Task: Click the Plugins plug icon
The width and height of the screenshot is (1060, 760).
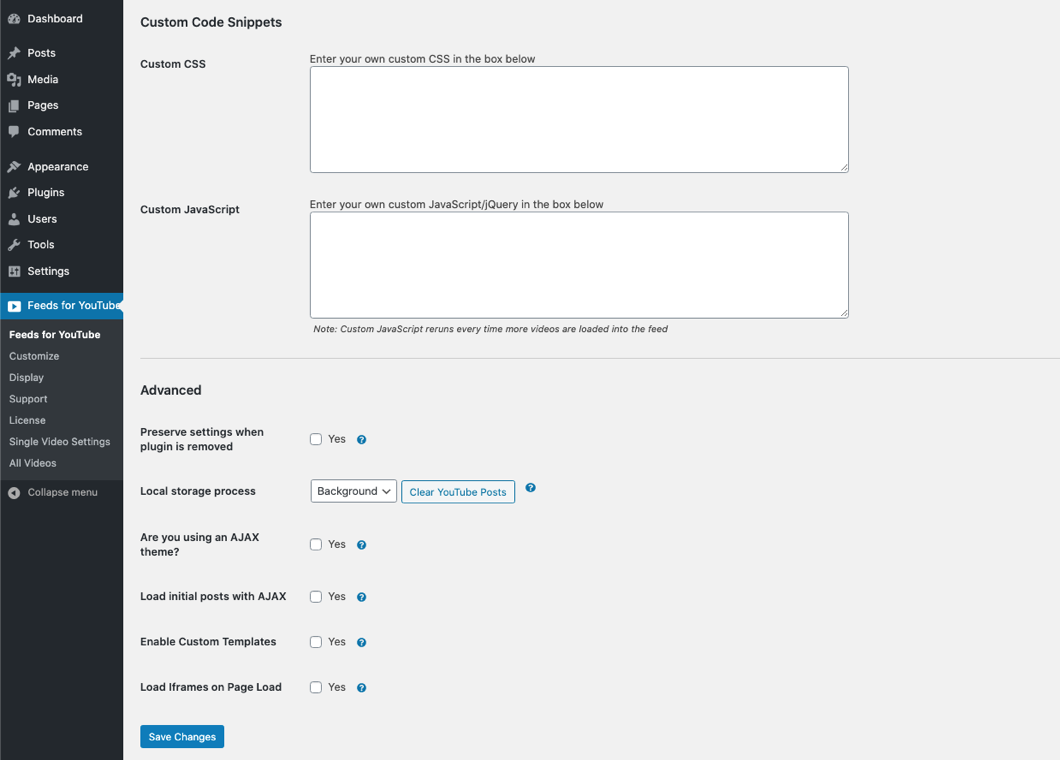Action: [14, 193]
